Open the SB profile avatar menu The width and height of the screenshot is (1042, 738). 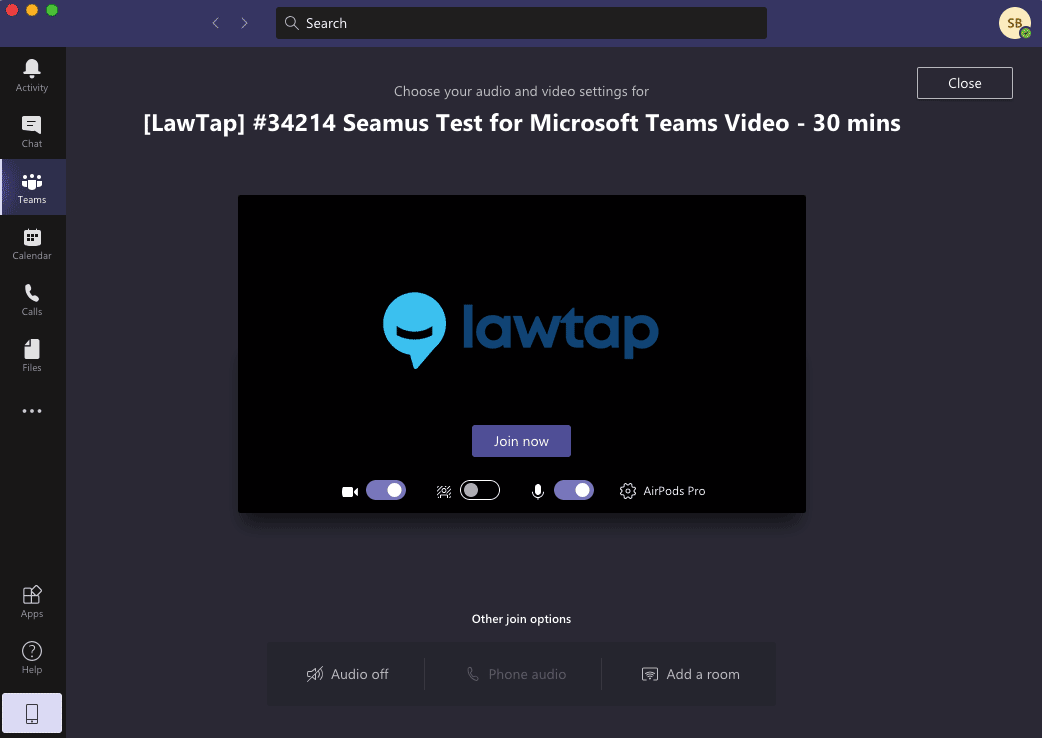pos(1015,23)
